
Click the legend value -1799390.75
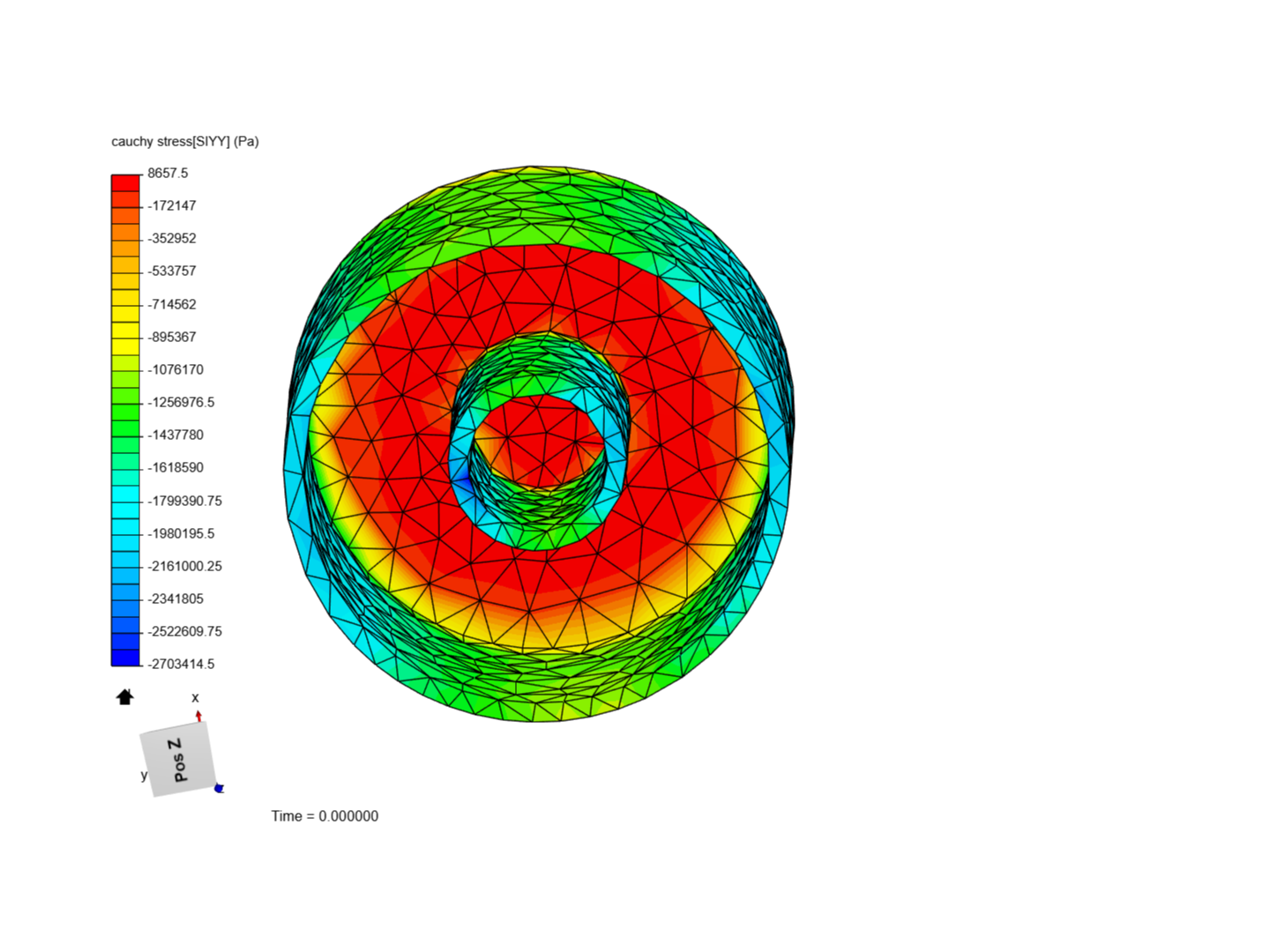pos(185,501)
